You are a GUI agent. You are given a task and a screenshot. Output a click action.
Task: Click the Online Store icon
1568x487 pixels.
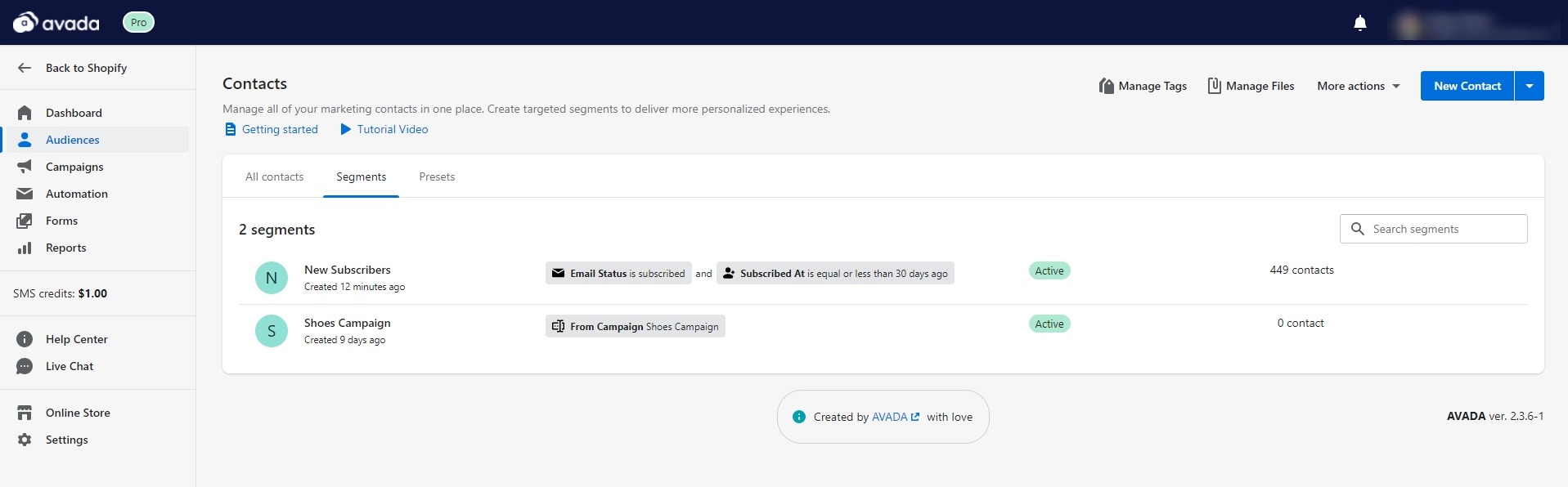[x=25, y=413]
